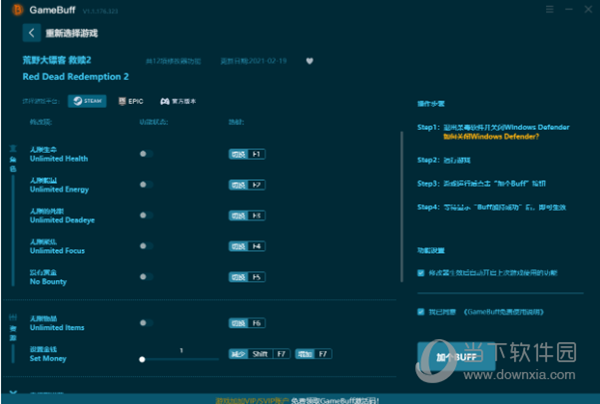
Task: Click the F1 hotkey button for Unlimited Health
Action: point(247,154)
